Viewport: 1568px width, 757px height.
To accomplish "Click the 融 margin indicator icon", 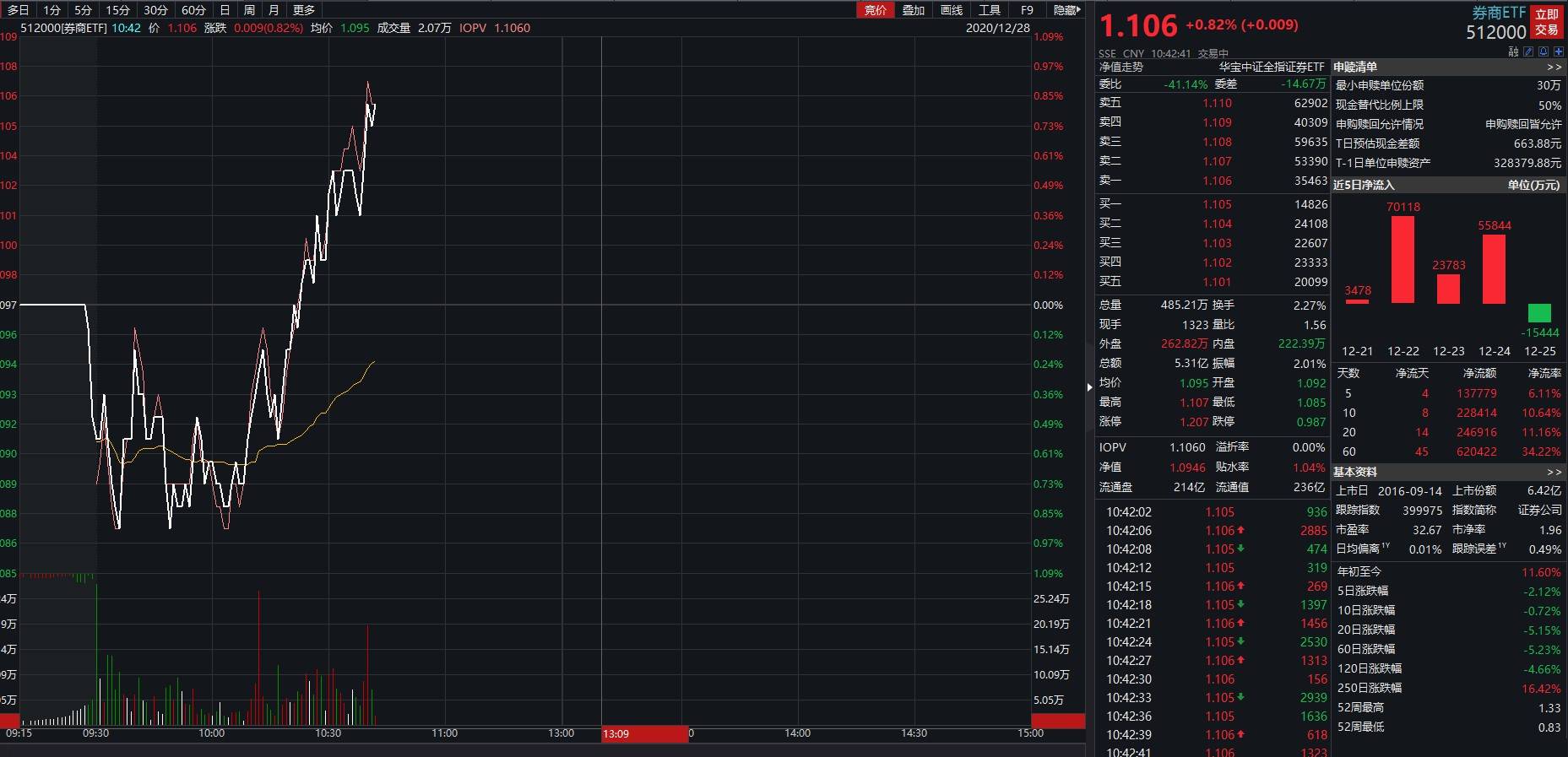I will tap(1513, 51).
